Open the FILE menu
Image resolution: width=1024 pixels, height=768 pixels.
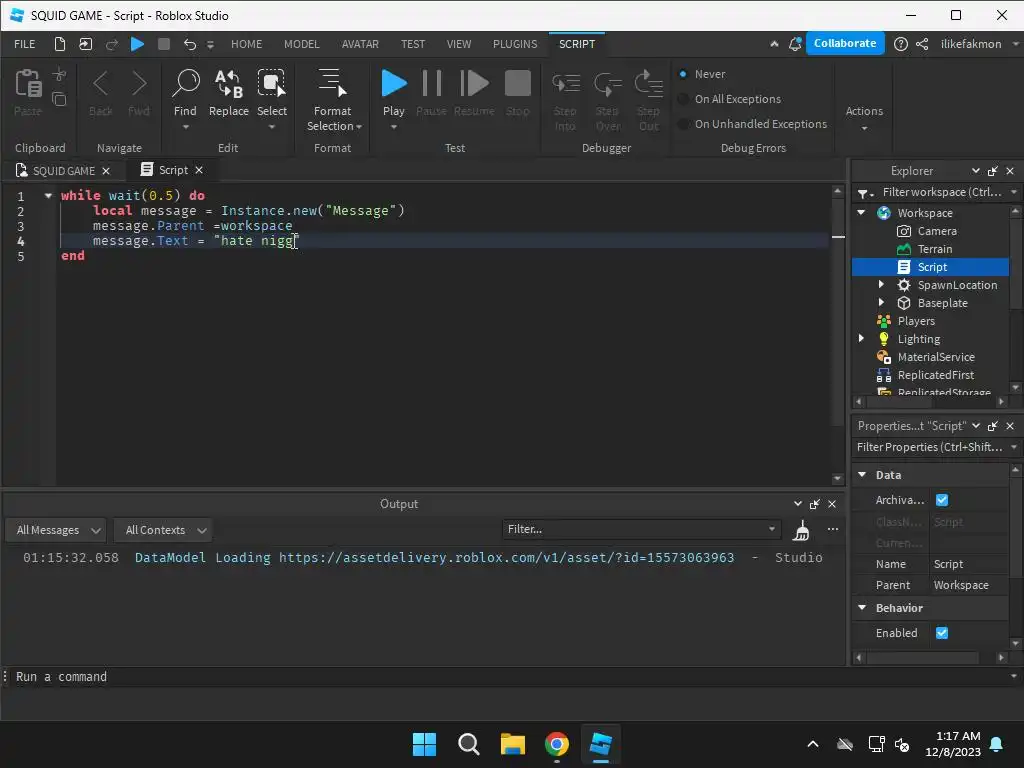[25, 44]
